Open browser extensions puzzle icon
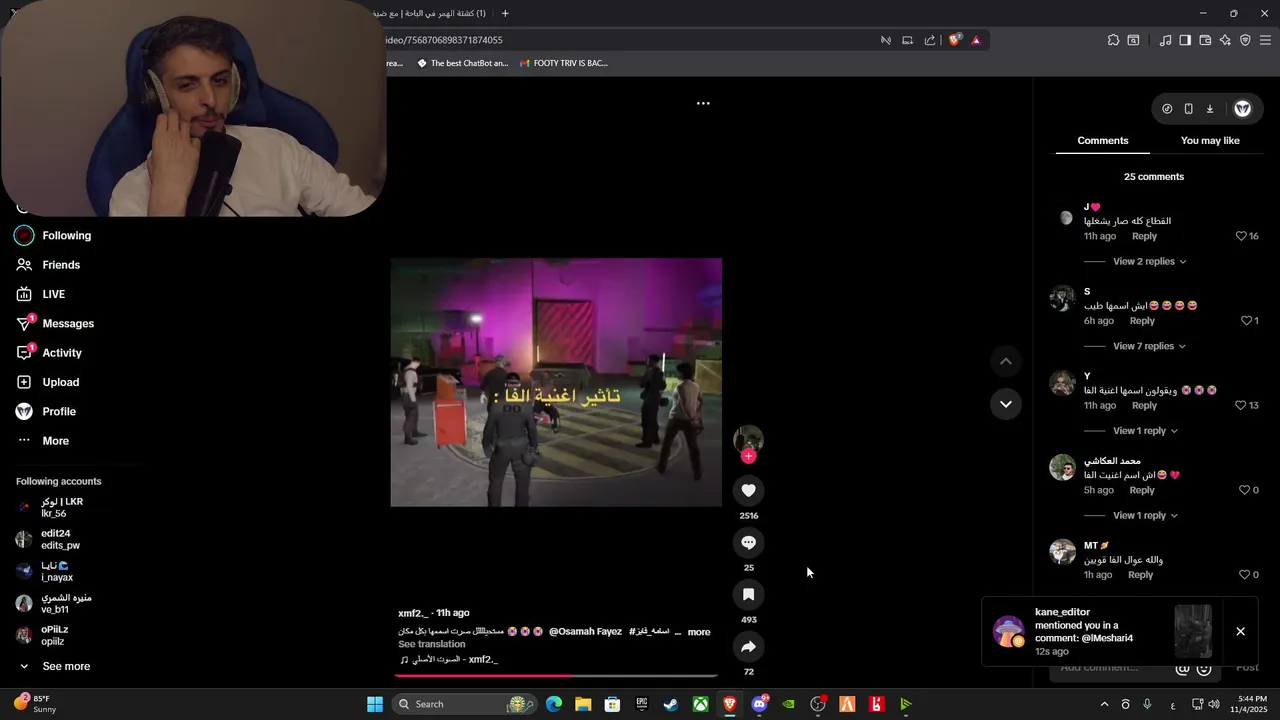 click(1113, 40)
